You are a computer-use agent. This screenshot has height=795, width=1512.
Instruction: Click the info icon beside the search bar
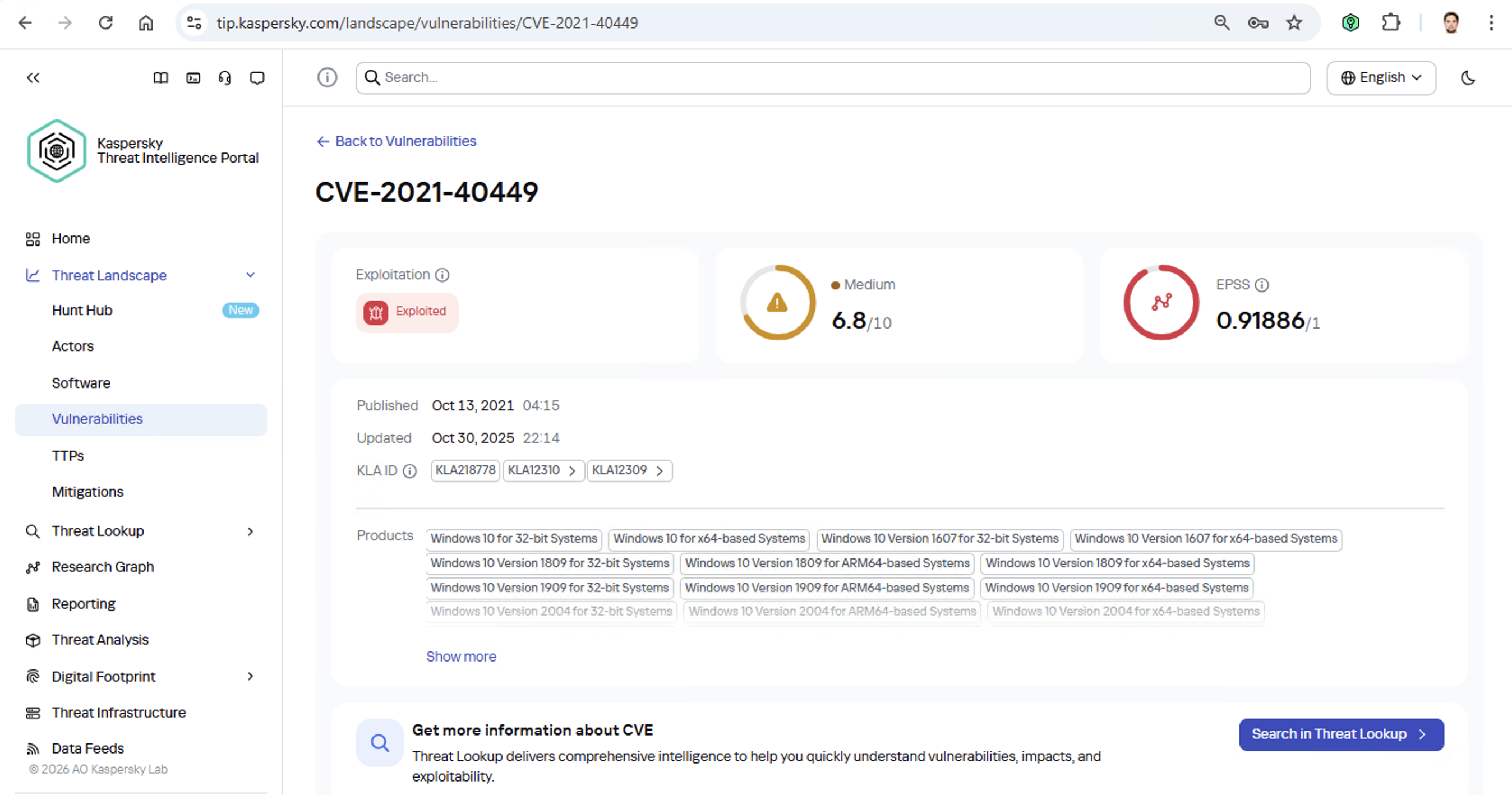(x=328, y=77)
